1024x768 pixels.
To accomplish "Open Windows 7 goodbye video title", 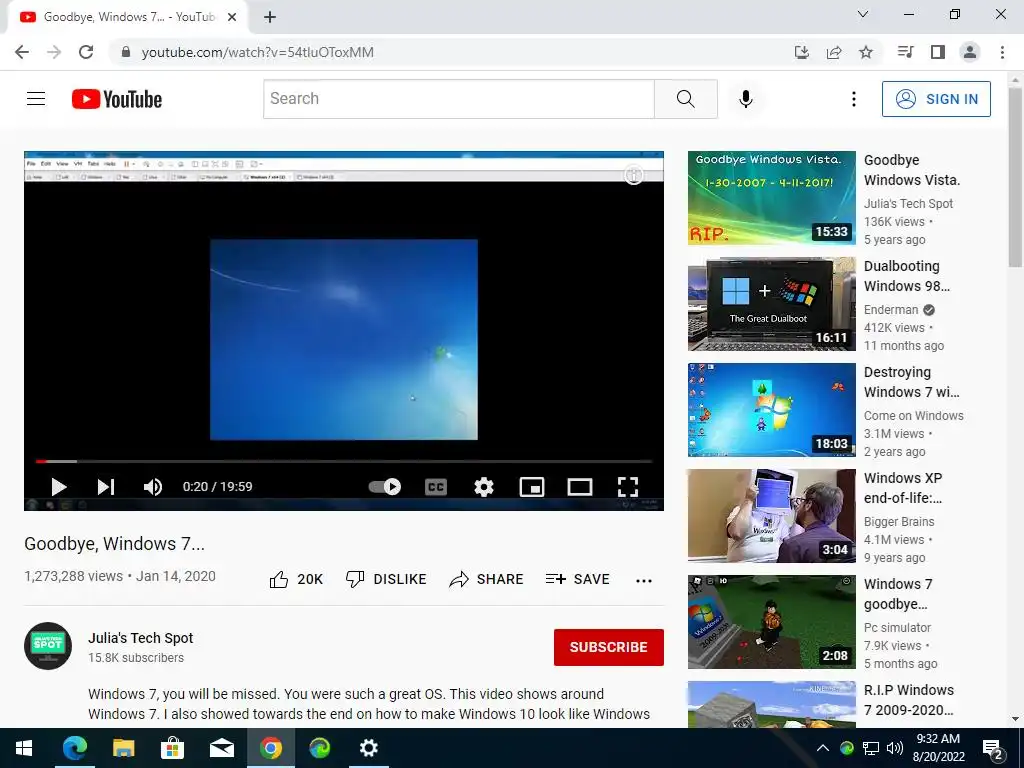I will point(898,594).
